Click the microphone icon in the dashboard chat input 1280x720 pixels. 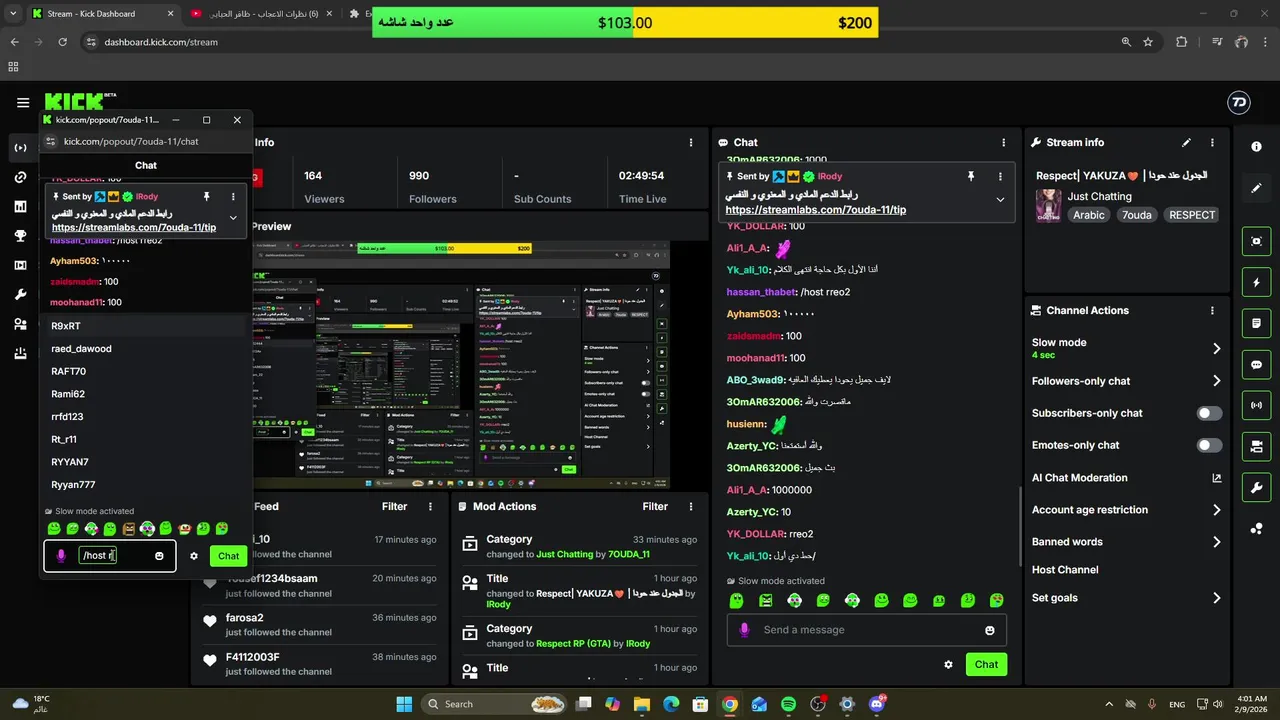(x=744, y=630)
